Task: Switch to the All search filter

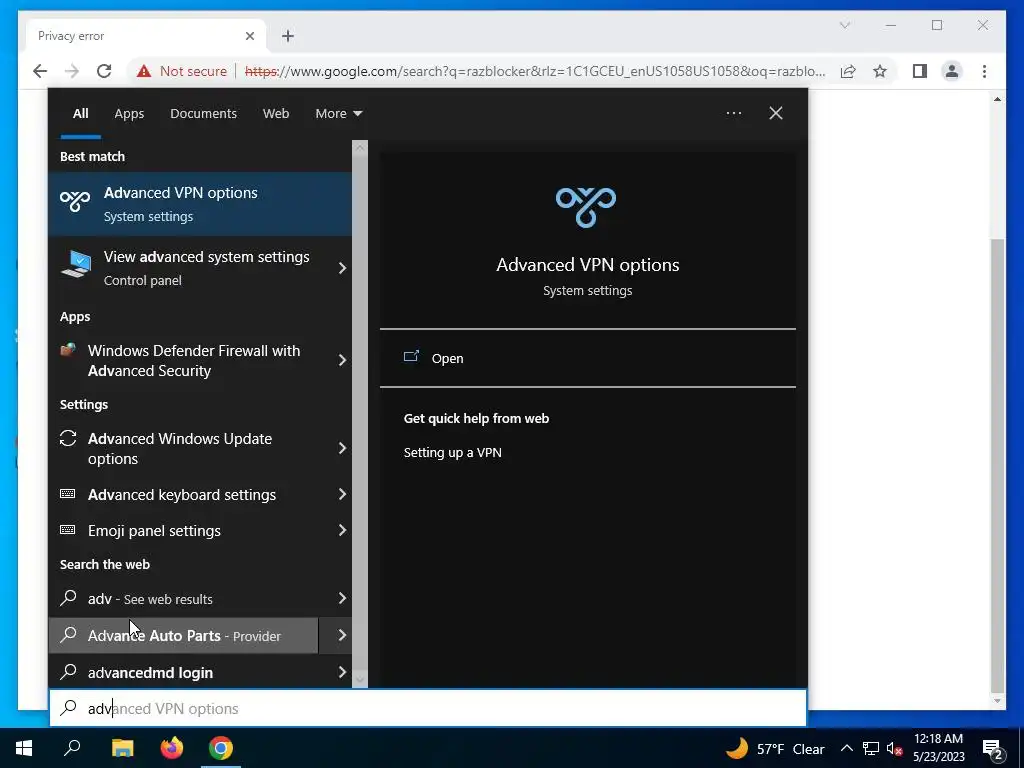Action: point(80,114)
